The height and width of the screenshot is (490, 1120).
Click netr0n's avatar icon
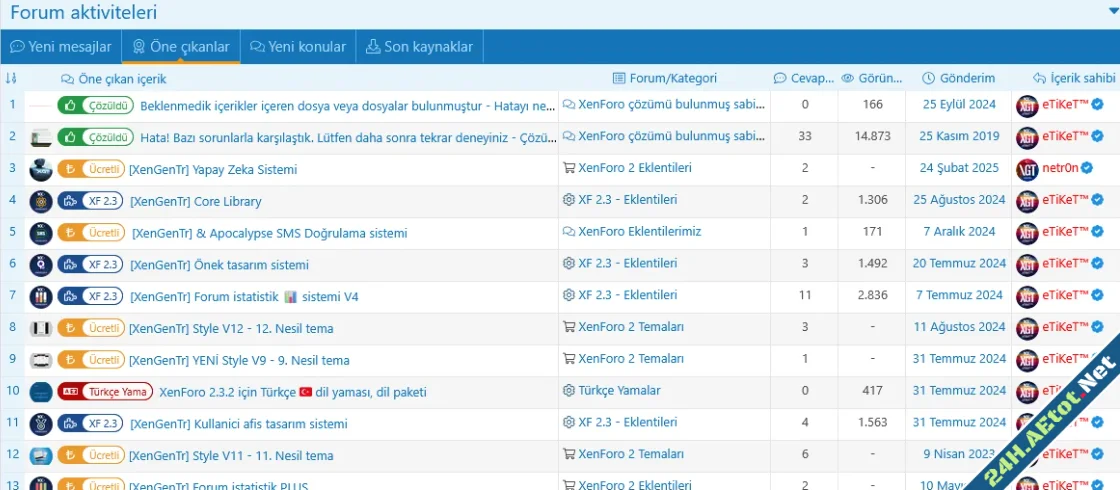pos(1027,169)
